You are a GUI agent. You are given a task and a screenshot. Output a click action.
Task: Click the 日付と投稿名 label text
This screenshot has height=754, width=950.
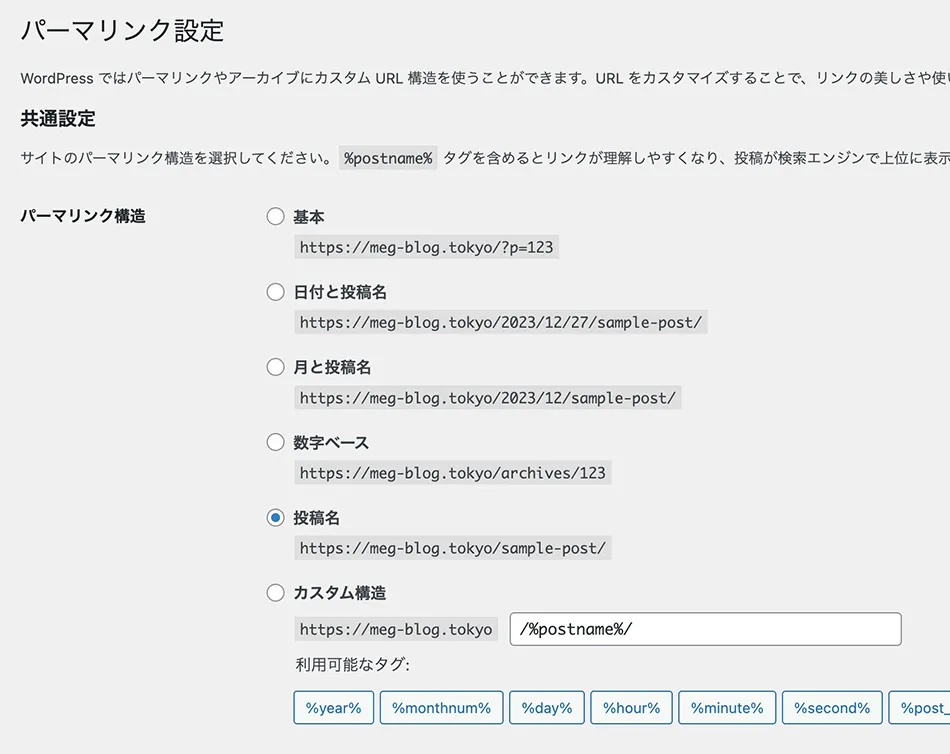(340, 292)
